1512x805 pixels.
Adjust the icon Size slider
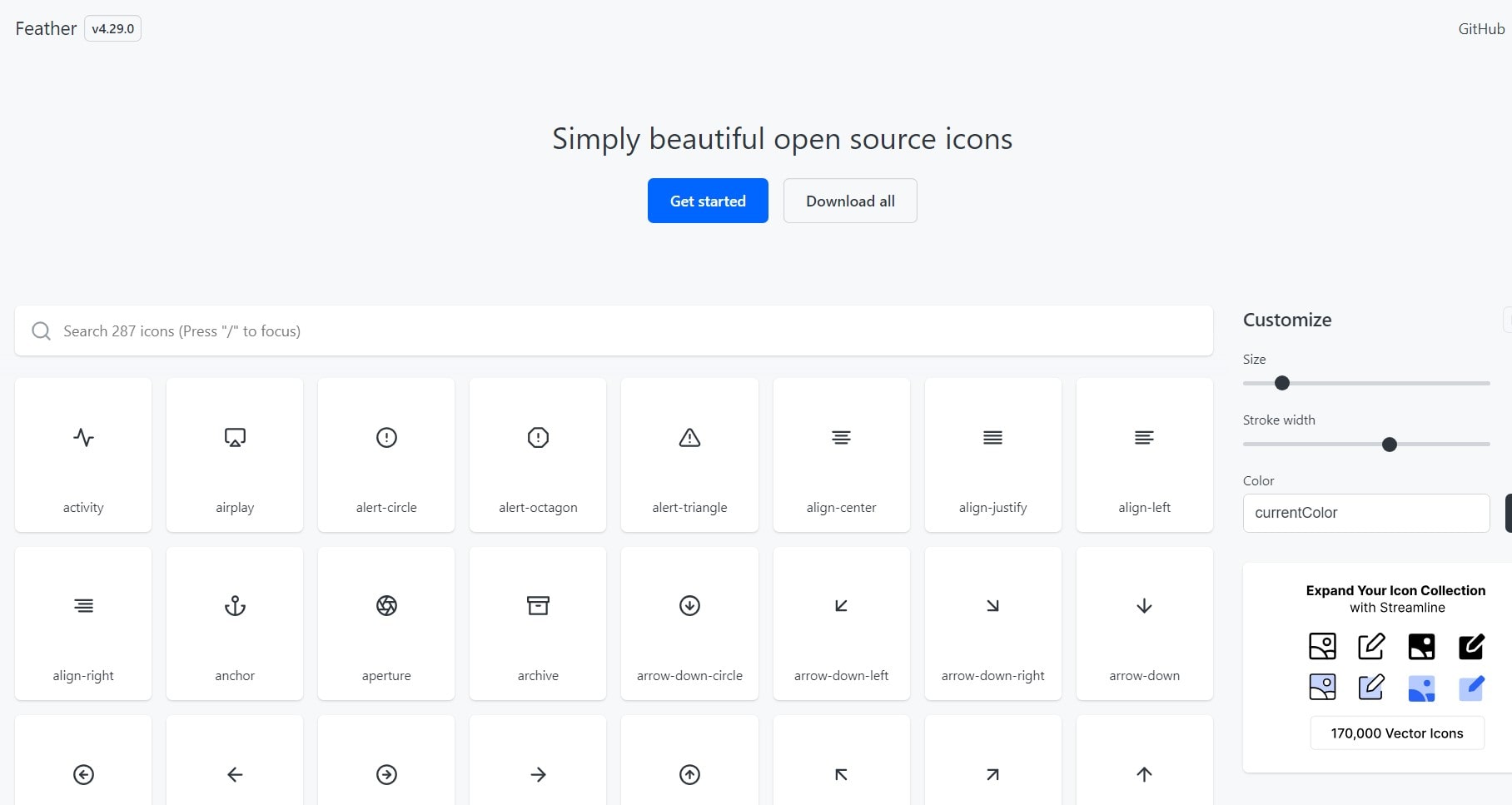[x=1281, y=383]
